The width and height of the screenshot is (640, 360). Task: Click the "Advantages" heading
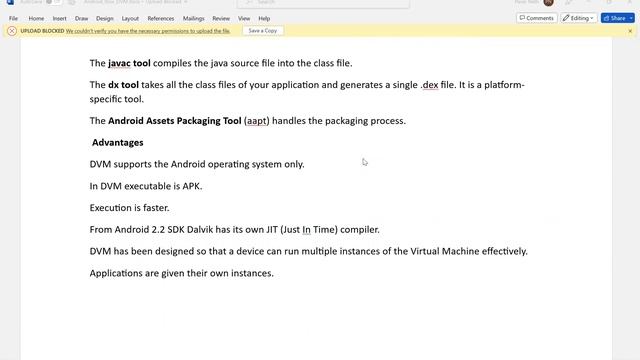pyautogui.click(x=118, y=142)
